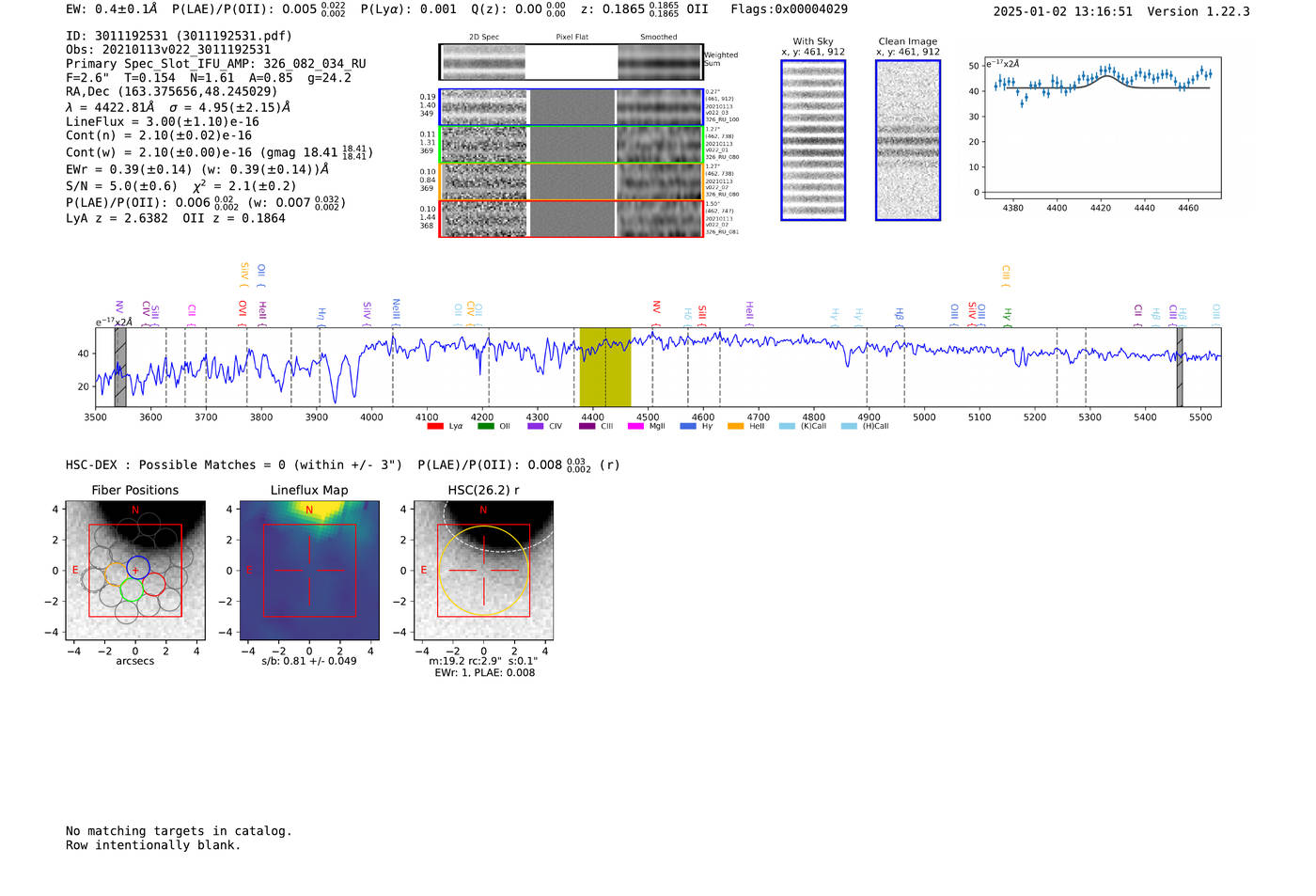This screenshot has width=1316, height=896.
Task: Click the No matching targets in catalog text
Action: pos(179,831)
